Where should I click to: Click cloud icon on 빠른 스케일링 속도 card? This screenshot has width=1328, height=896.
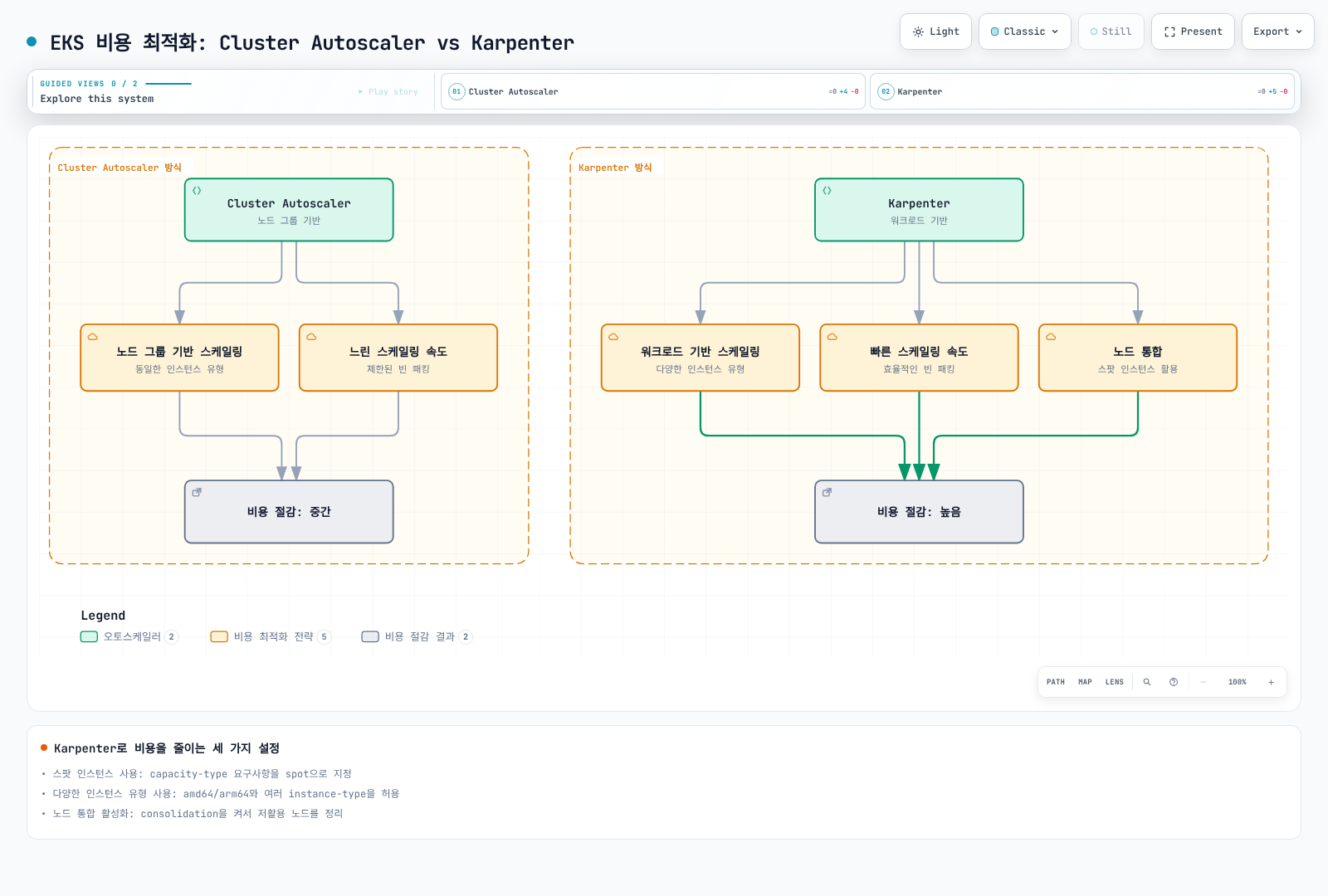coord(832,337)
